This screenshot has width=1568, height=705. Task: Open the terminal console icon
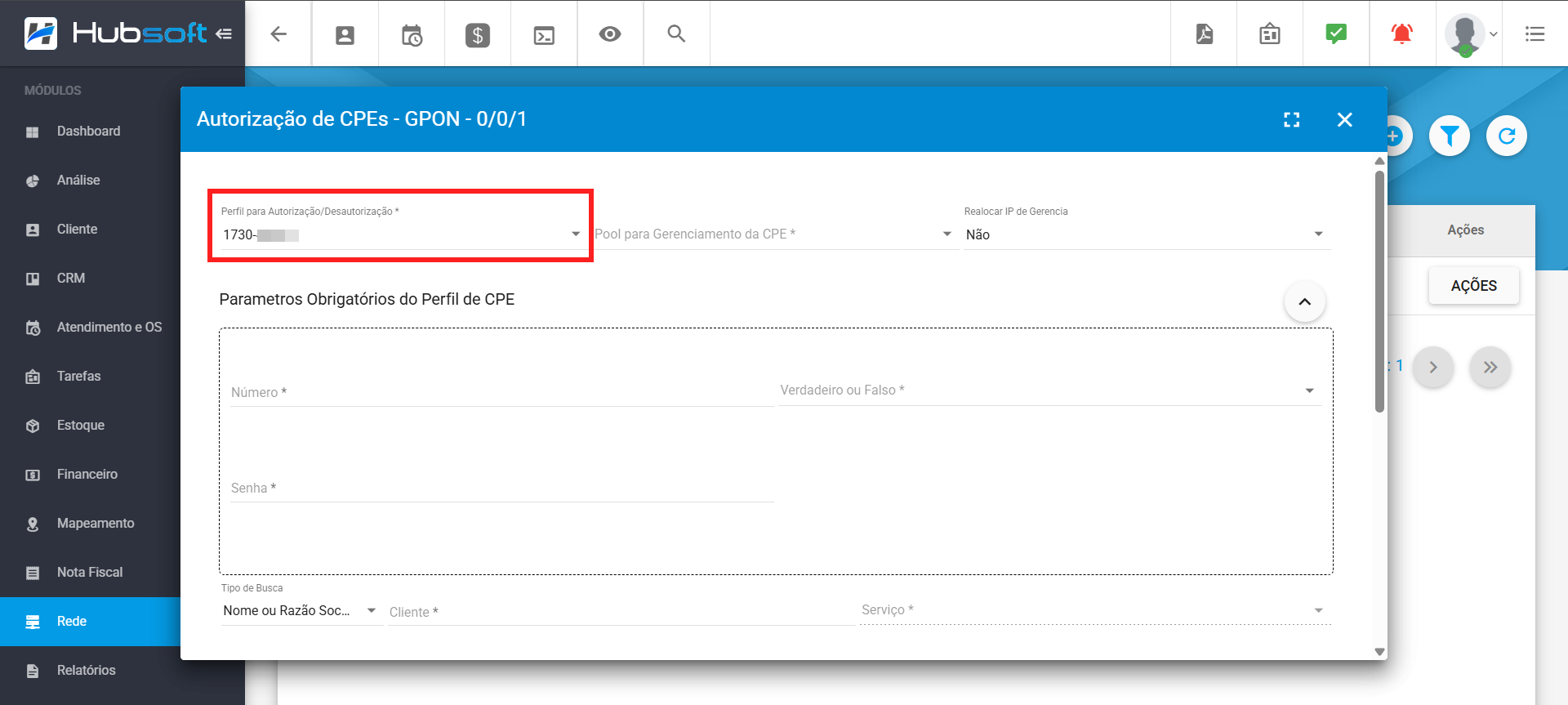pos(544,35)
